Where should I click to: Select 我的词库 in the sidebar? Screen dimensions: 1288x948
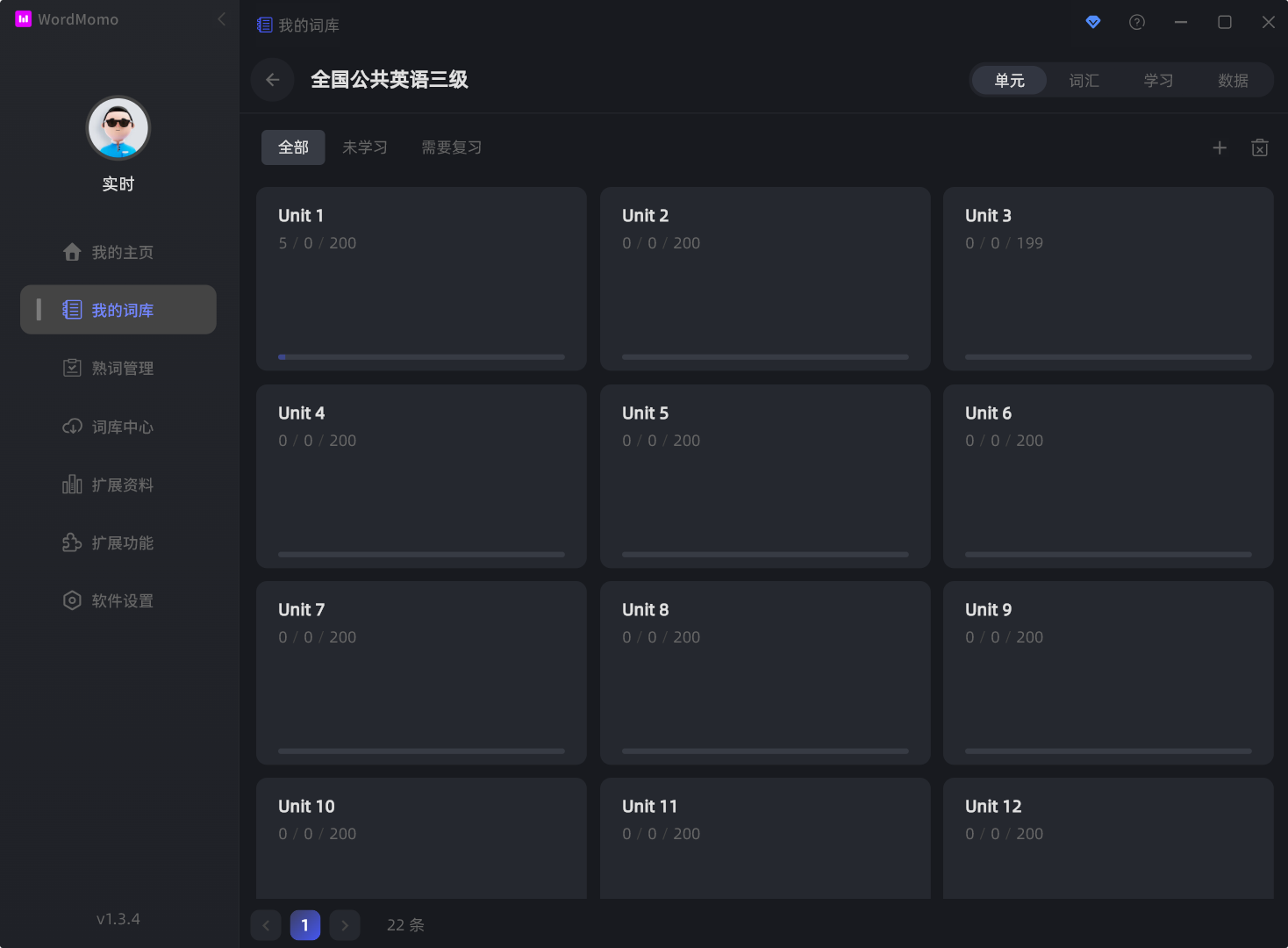(118, 310)
